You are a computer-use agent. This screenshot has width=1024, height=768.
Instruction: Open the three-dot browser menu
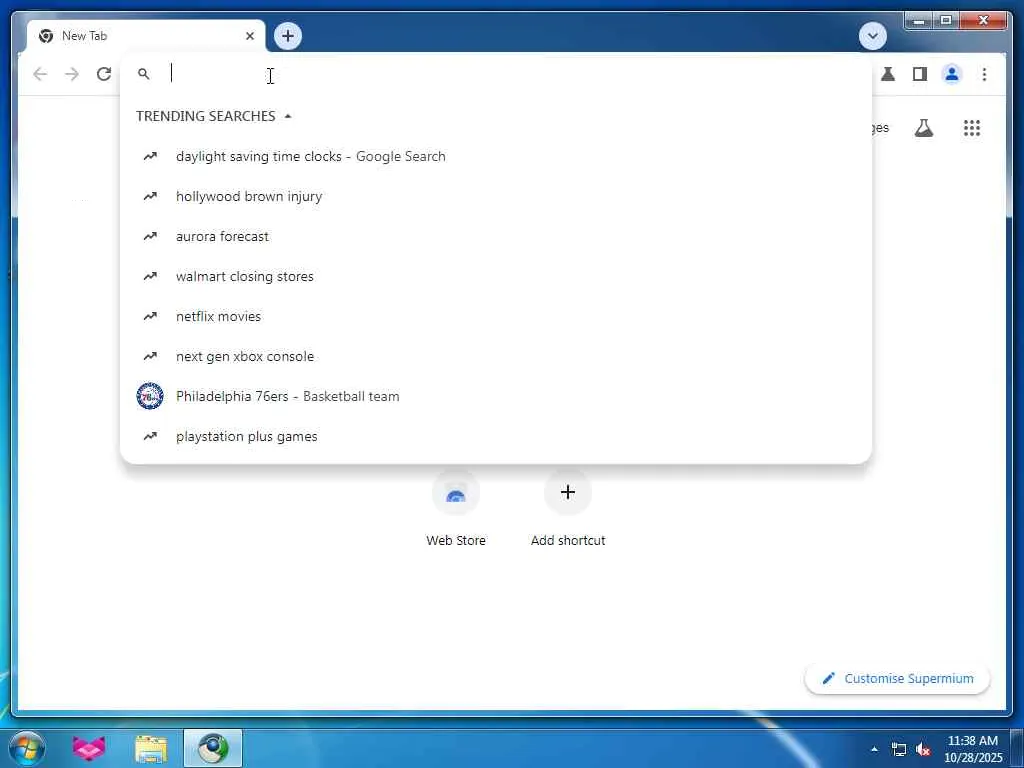(x=984, y=74)
